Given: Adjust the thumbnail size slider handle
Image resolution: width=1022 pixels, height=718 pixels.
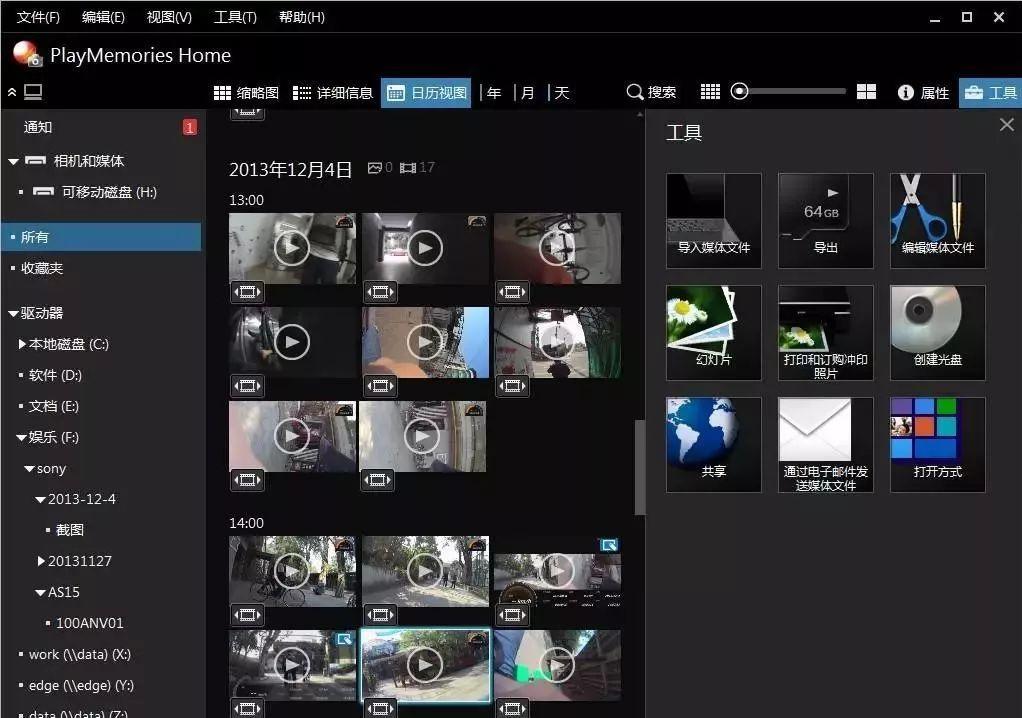Looking at the screenshot, I should click(x=739, y=91).
